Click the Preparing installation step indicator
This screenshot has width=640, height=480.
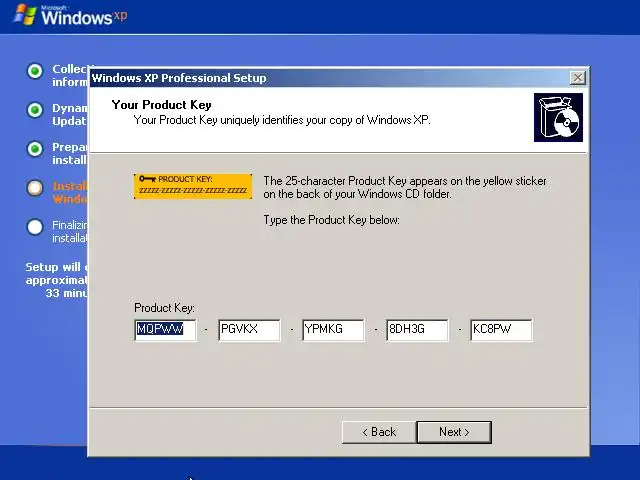tap(35, 149)
